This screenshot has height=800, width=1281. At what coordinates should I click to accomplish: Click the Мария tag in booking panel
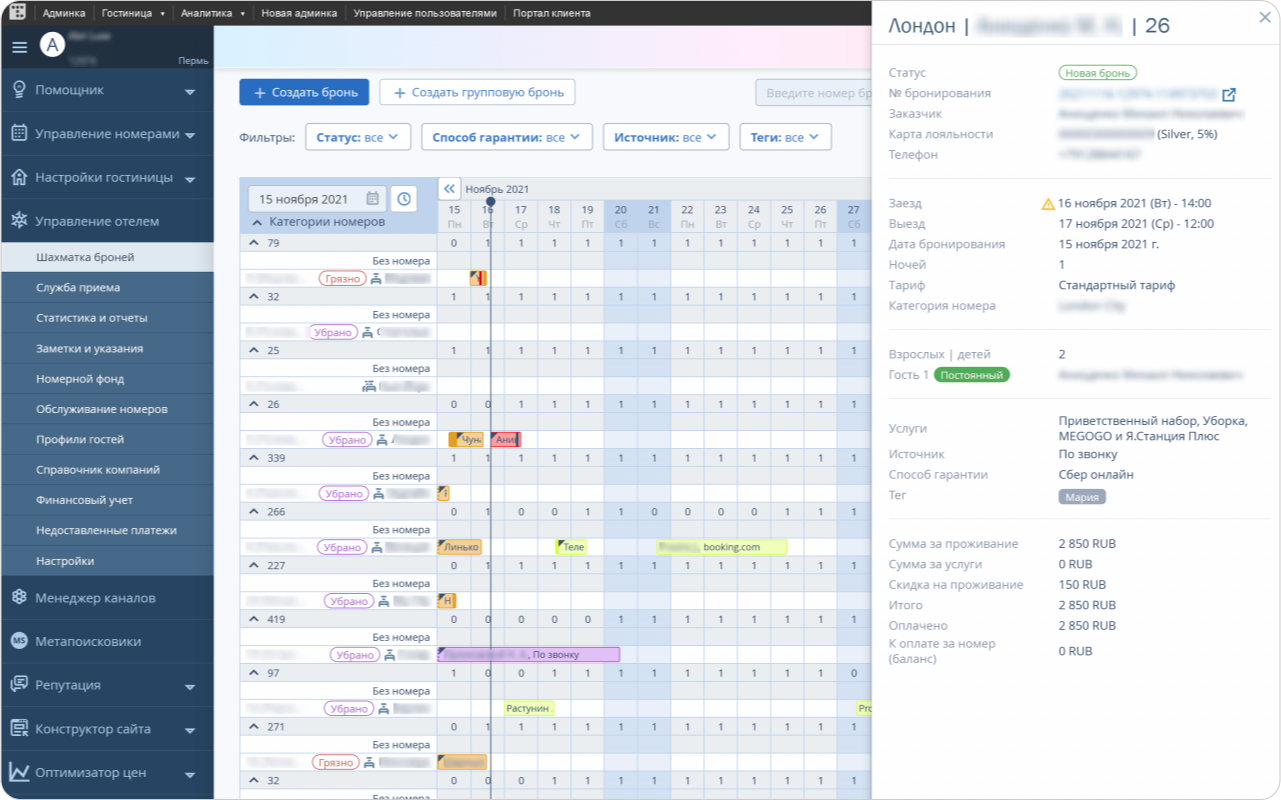tap(1082, 497)
